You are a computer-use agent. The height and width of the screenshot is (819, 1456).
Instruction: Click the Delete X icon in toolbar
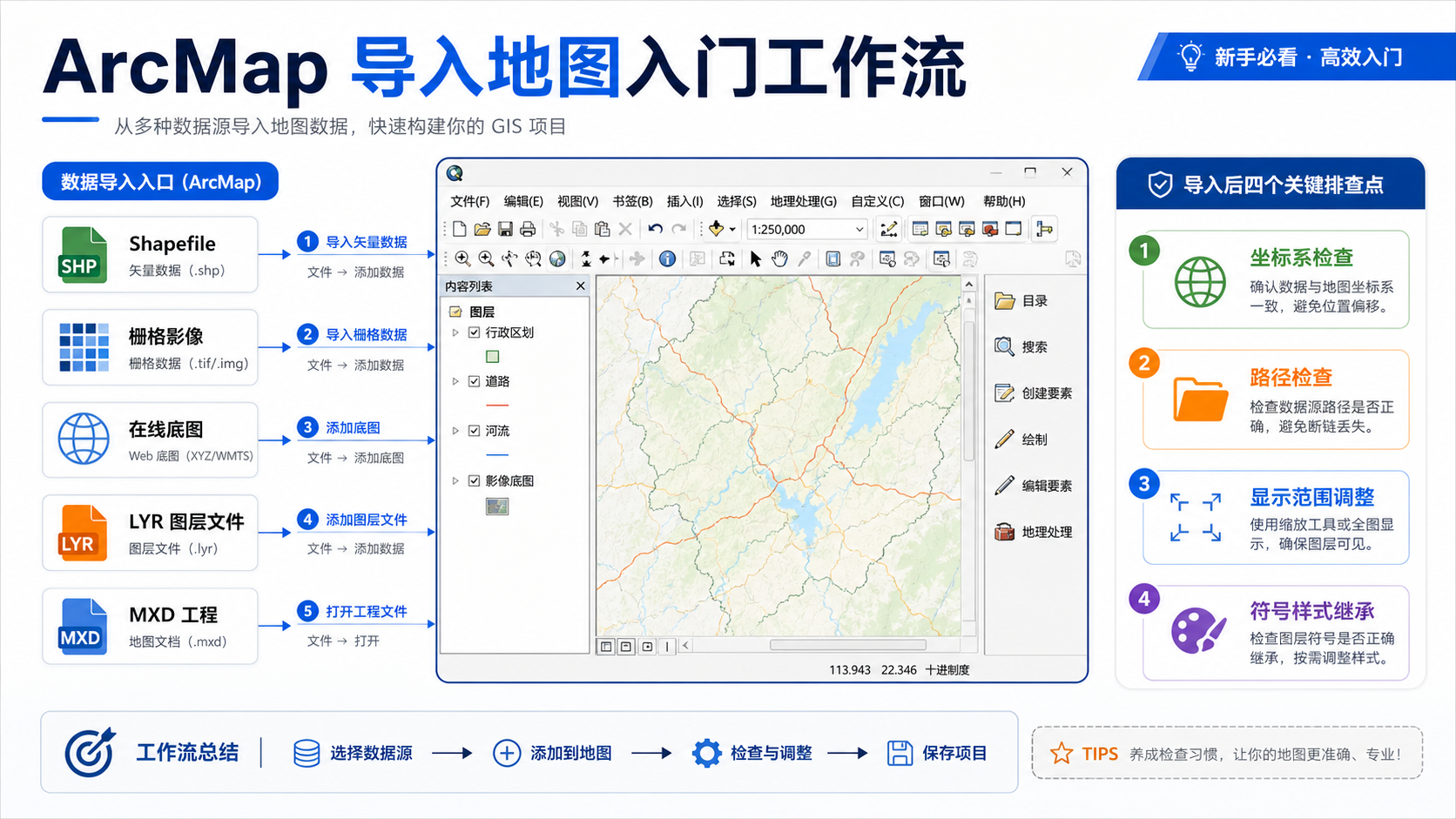[625, 229]
